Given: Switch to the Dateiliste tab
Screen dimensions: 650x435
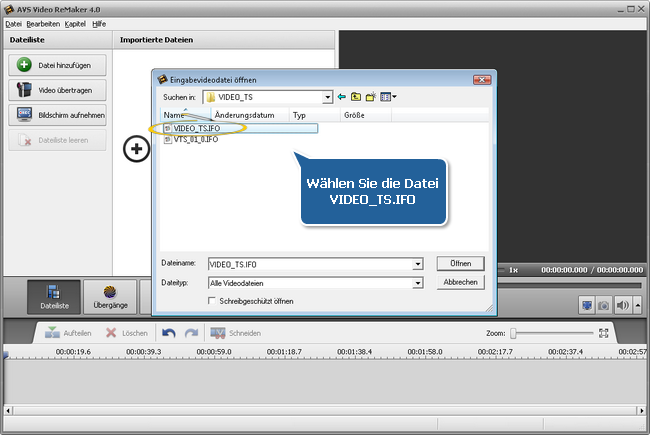Looking at the screenshot, I should [x=54, y=297].
